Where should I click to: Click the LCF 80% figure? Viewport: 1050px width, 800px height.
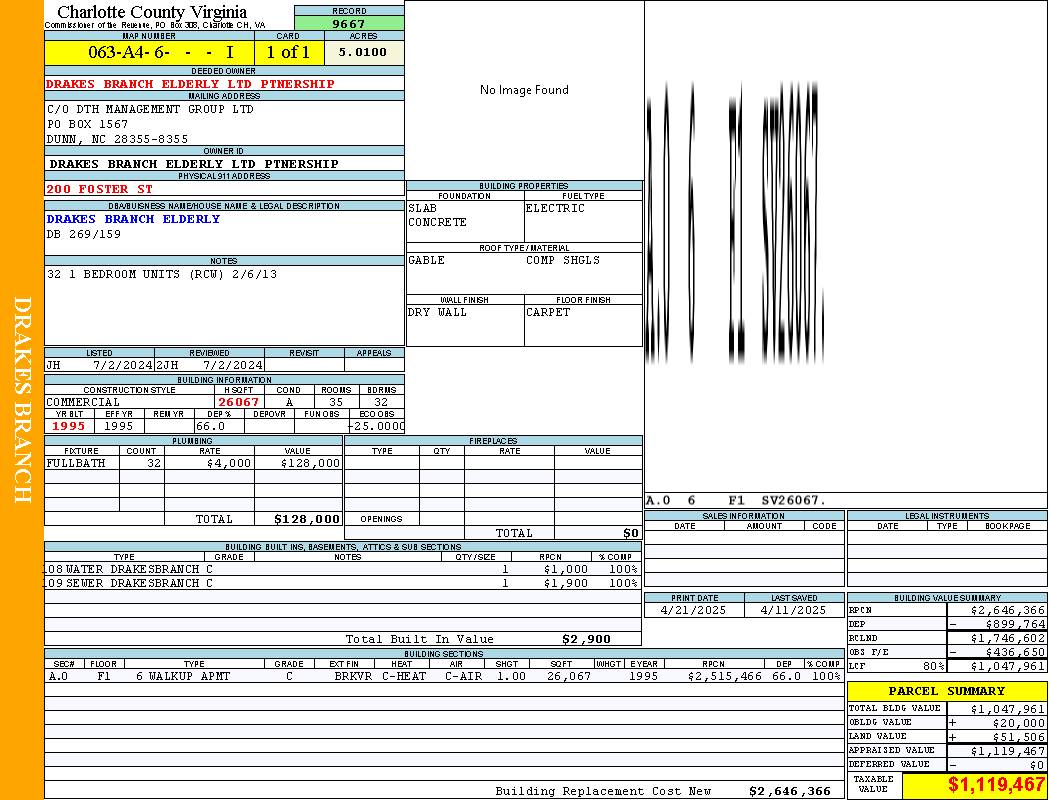[x=933, y=667]
